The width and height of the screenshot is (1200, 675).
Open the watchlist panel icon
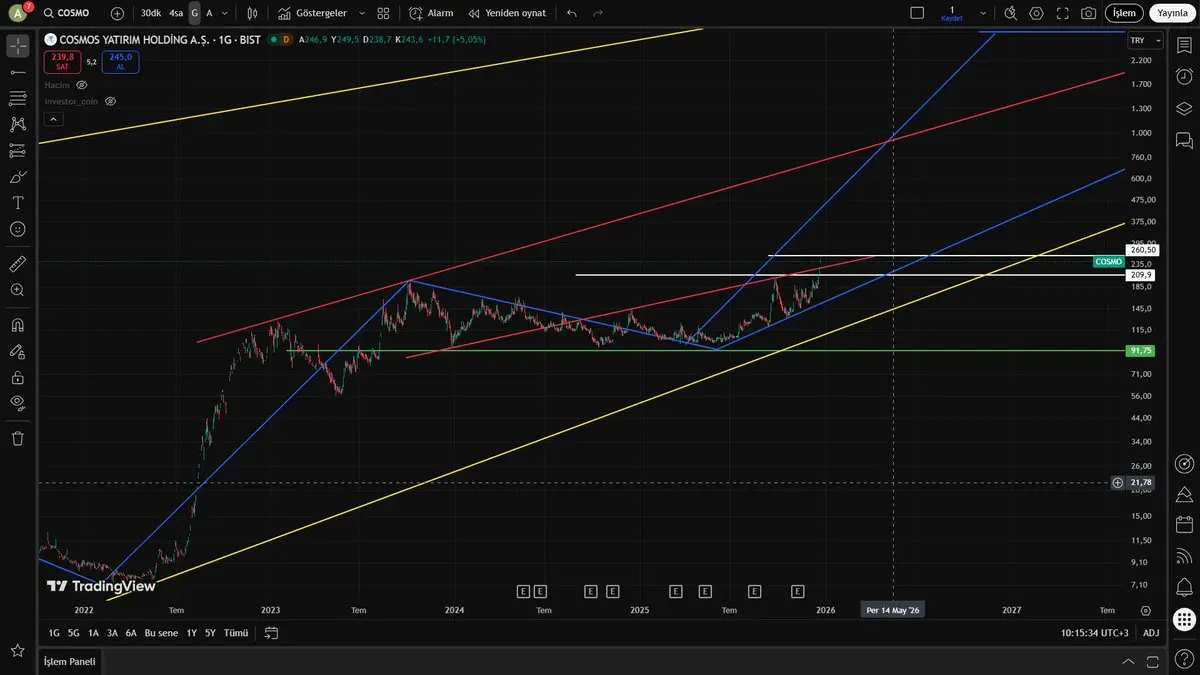tap(1184, 47)
